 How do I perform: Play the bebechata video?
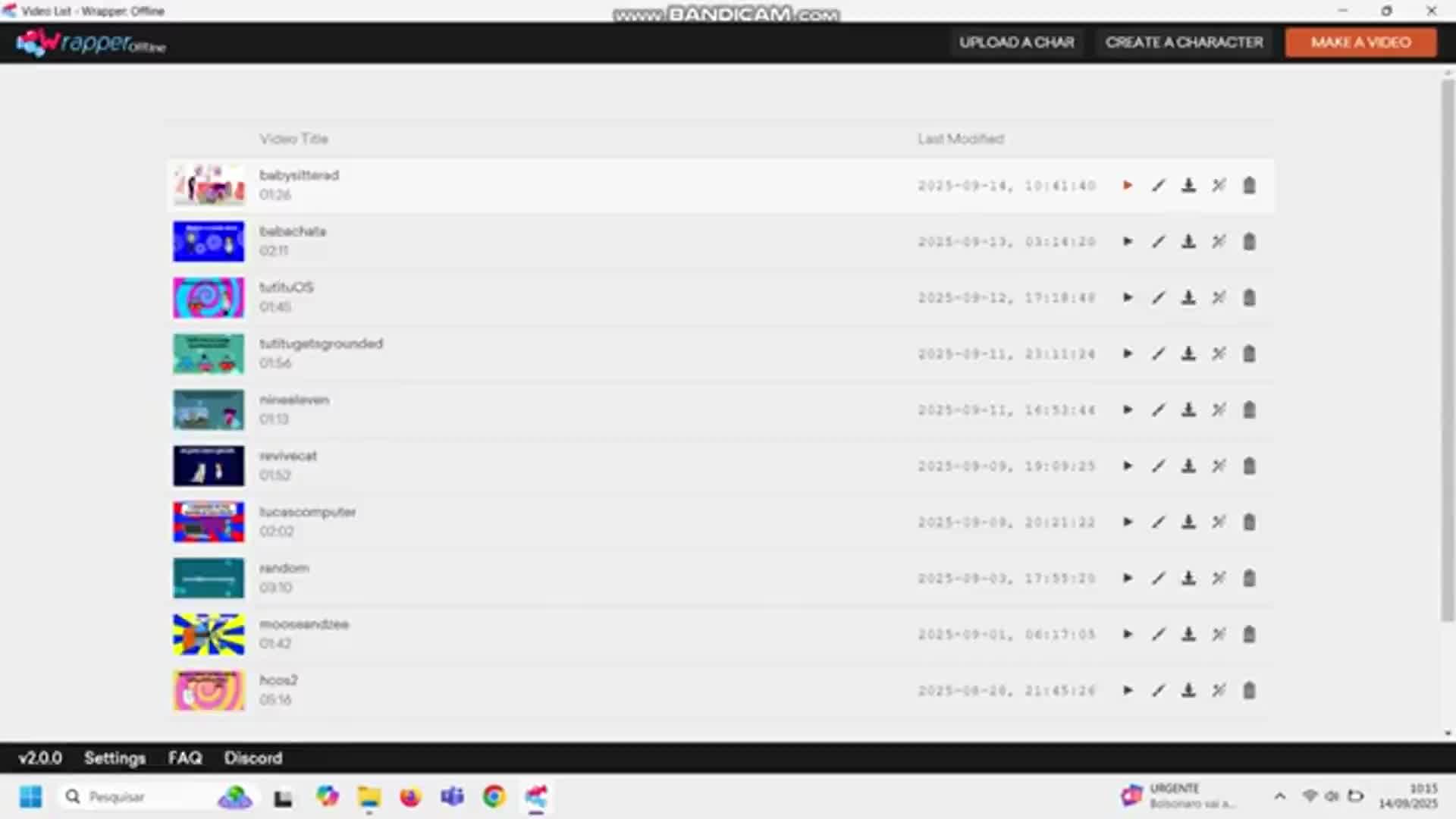point(1128,241)
